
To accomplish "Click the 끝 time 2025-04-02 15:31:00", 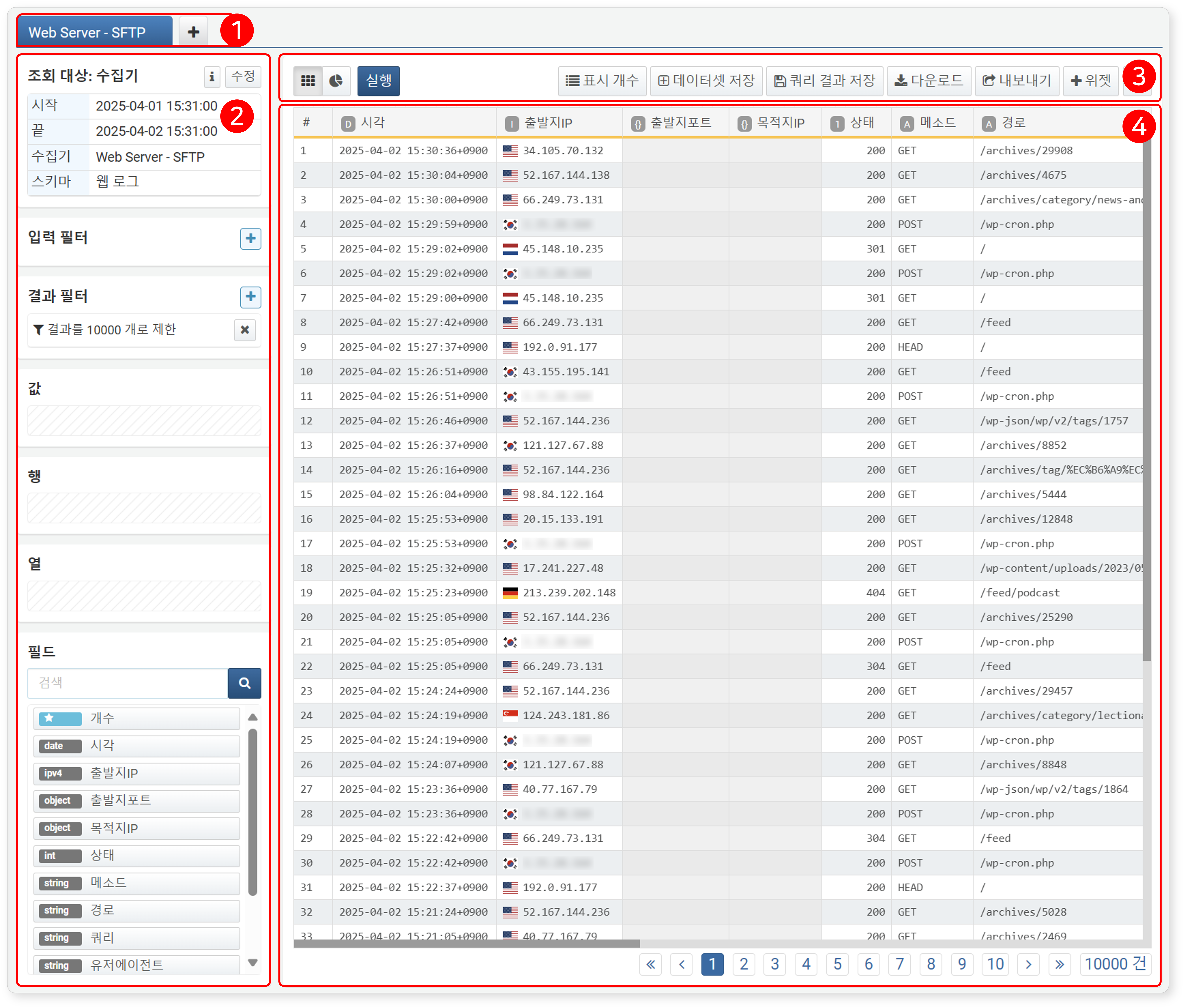I will pos(157,131).
